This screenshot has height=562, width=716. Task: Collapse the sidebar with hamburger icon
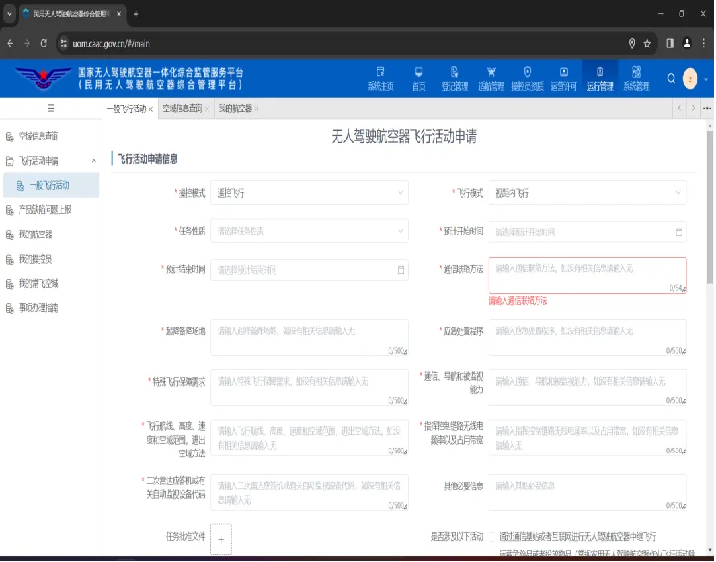pyautogui.click(x=51, y=108)
